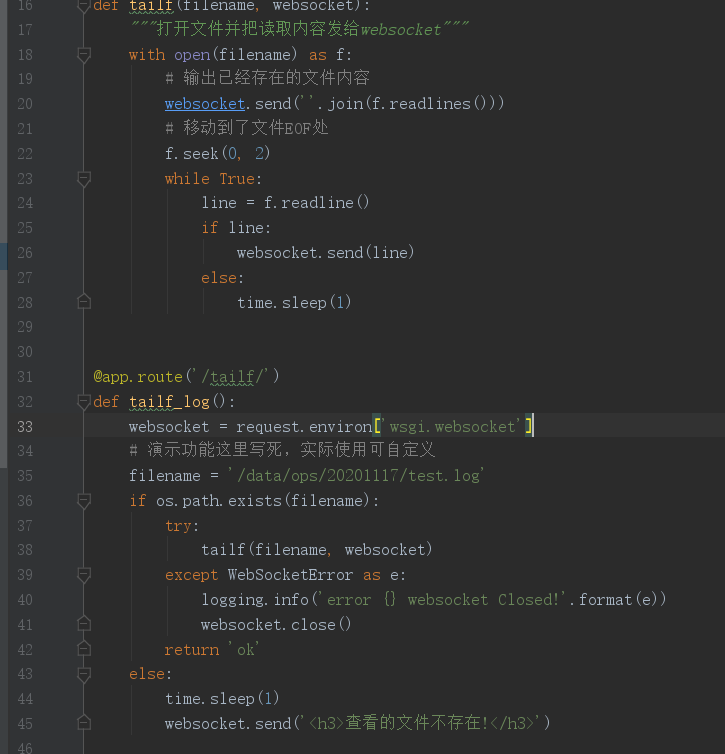Click the comment '# 移动到了文件EOF处'
Screen dimensions: 725x754
247,128
